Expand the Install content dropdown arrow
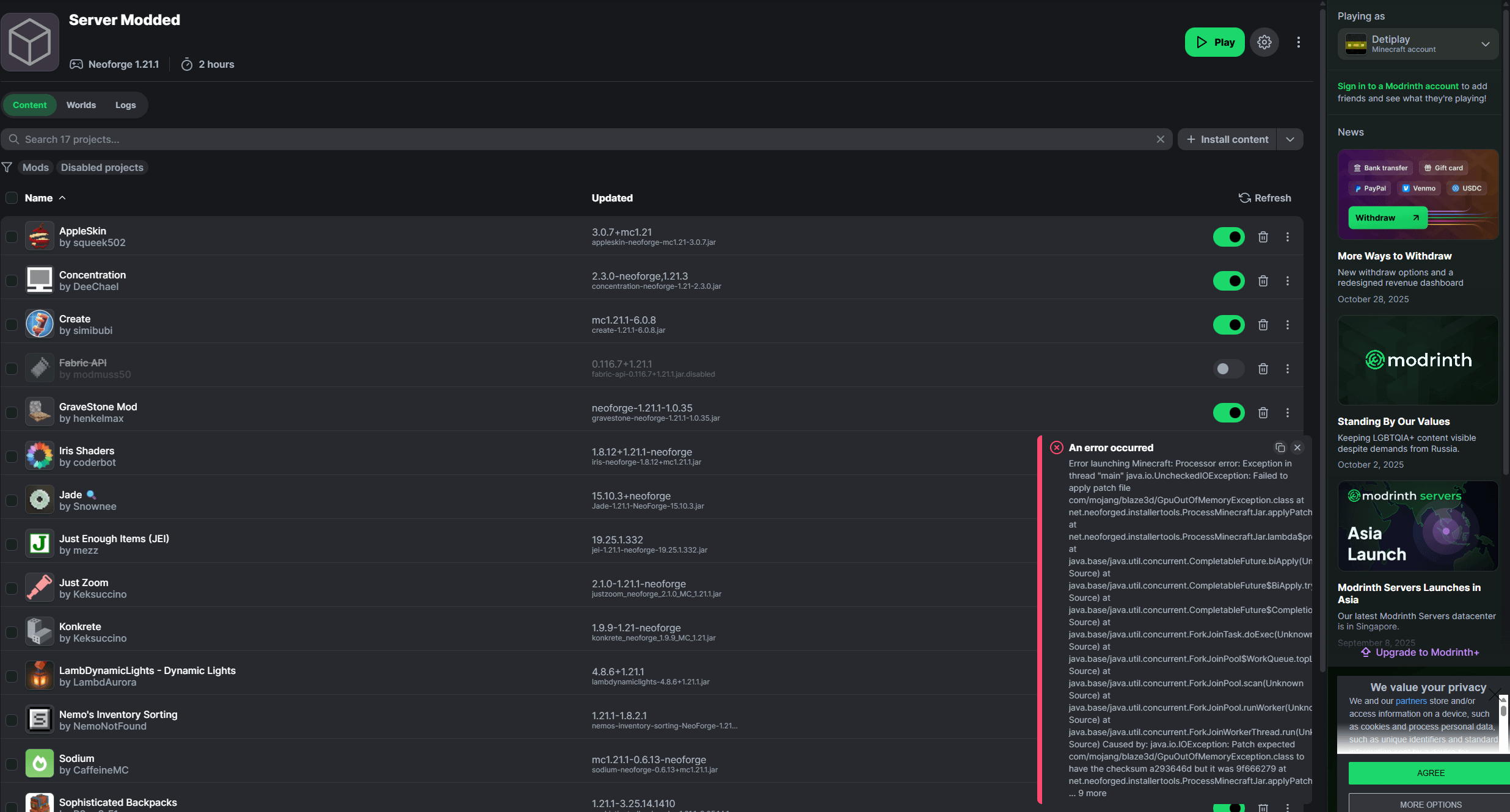Screen dimensions: 1510x812 (1289, 139)
